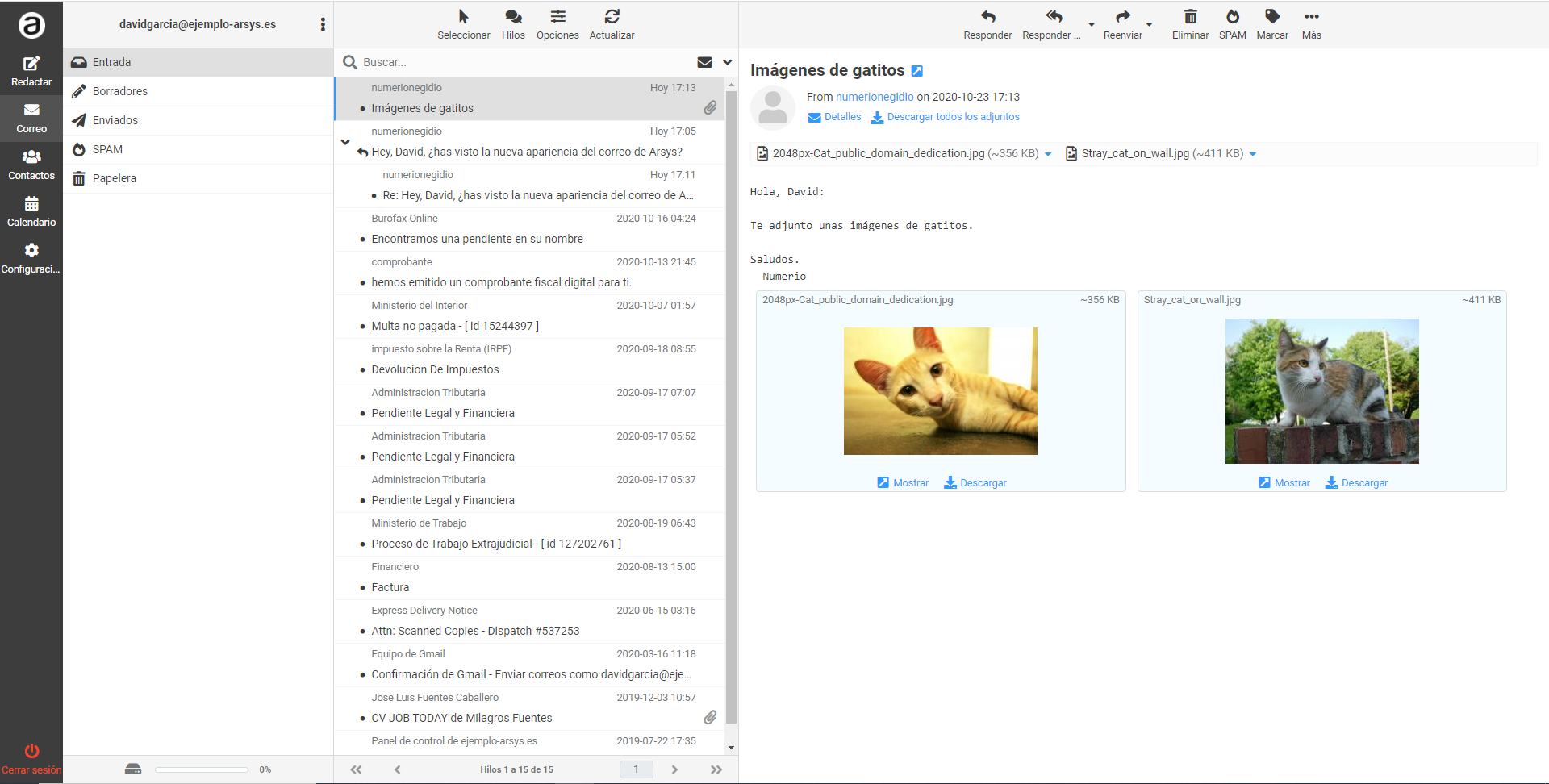This screenshot has width=1549, height=784.
Task: Click the Buscar search field
Action: point(524,62)
